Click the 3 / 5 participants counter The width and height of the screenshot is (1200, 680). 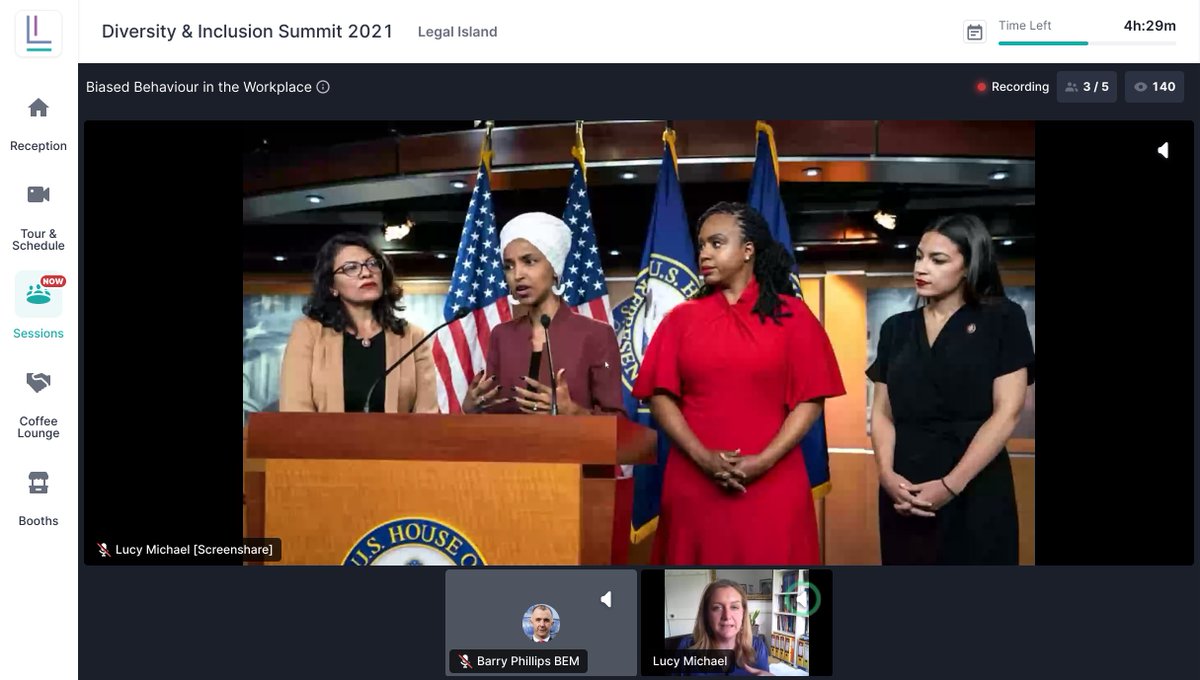(x=1086, y=87)
